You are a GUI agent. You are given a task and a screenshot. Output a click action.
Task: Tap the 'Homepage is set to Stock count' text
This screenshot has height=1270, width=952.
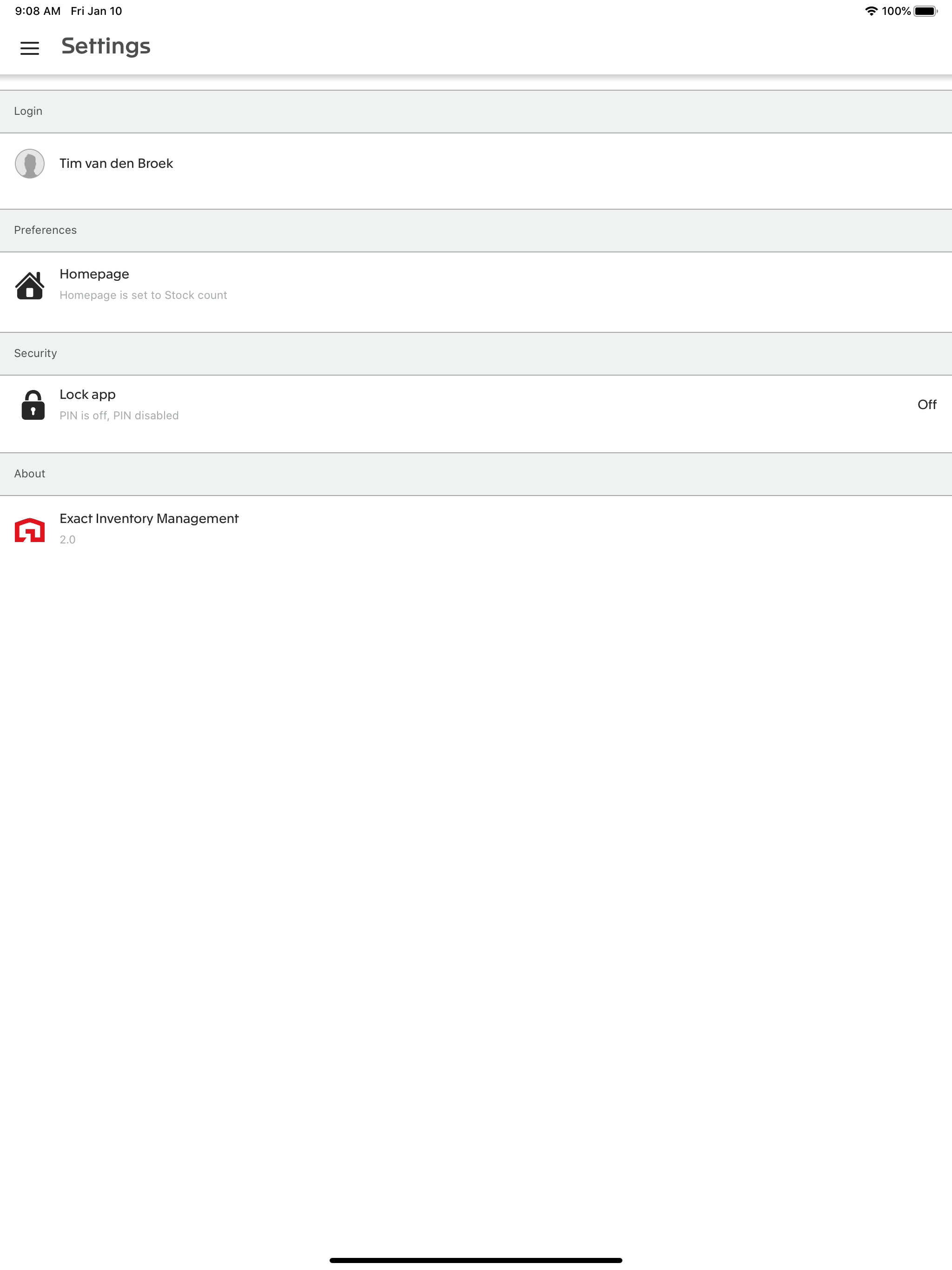(144, 295)
